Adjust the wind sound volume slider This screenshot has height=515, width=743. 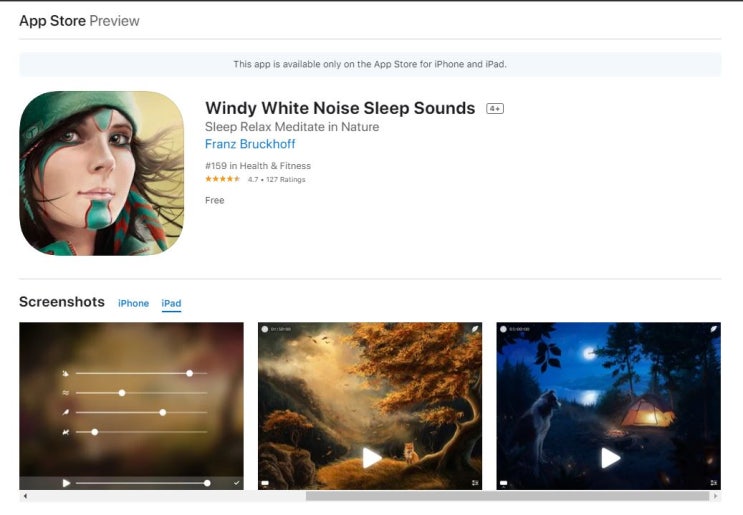(141, 393)
